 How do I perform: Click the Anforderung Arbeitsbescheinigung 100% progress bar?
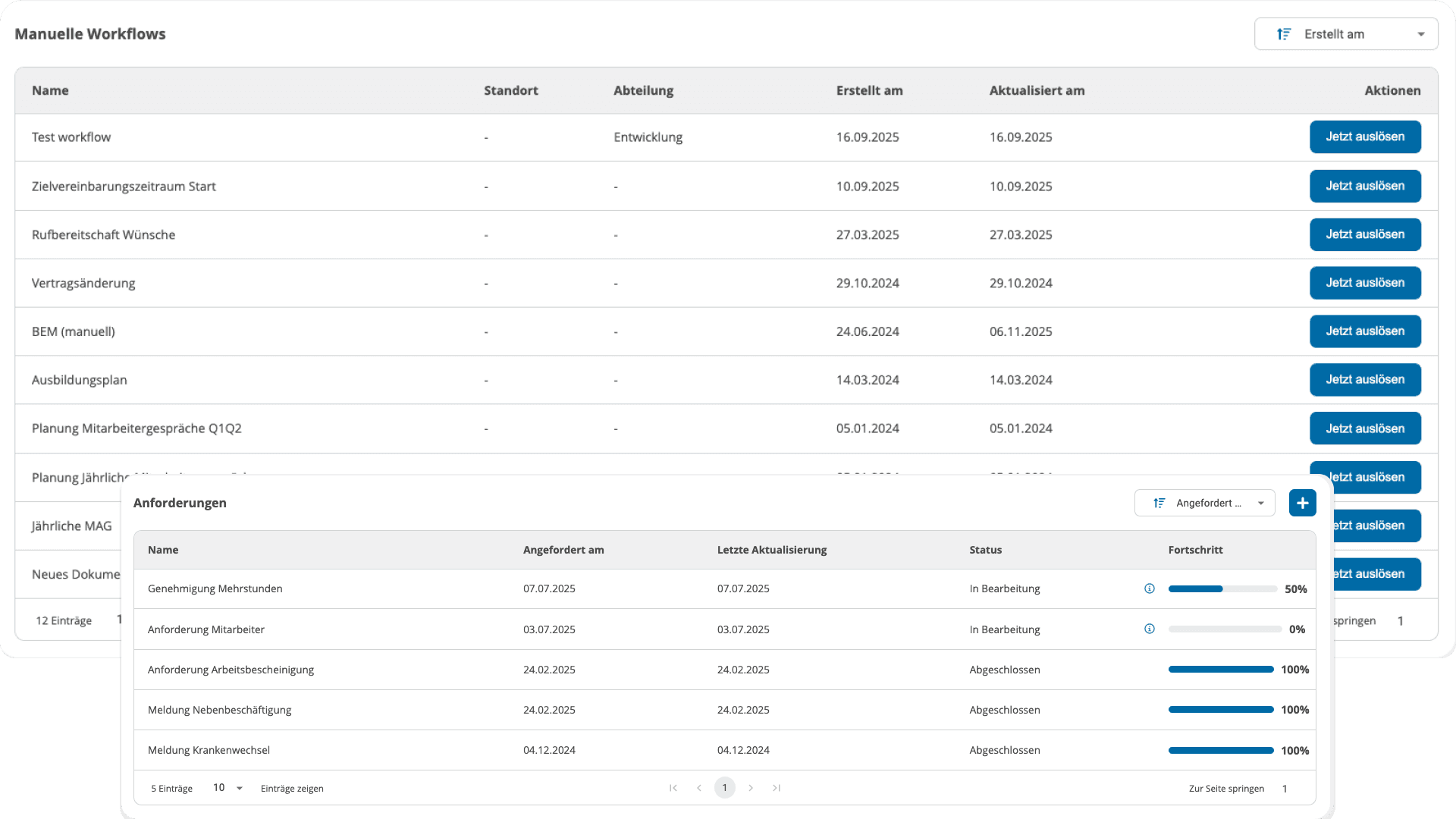click(1221, 670)
